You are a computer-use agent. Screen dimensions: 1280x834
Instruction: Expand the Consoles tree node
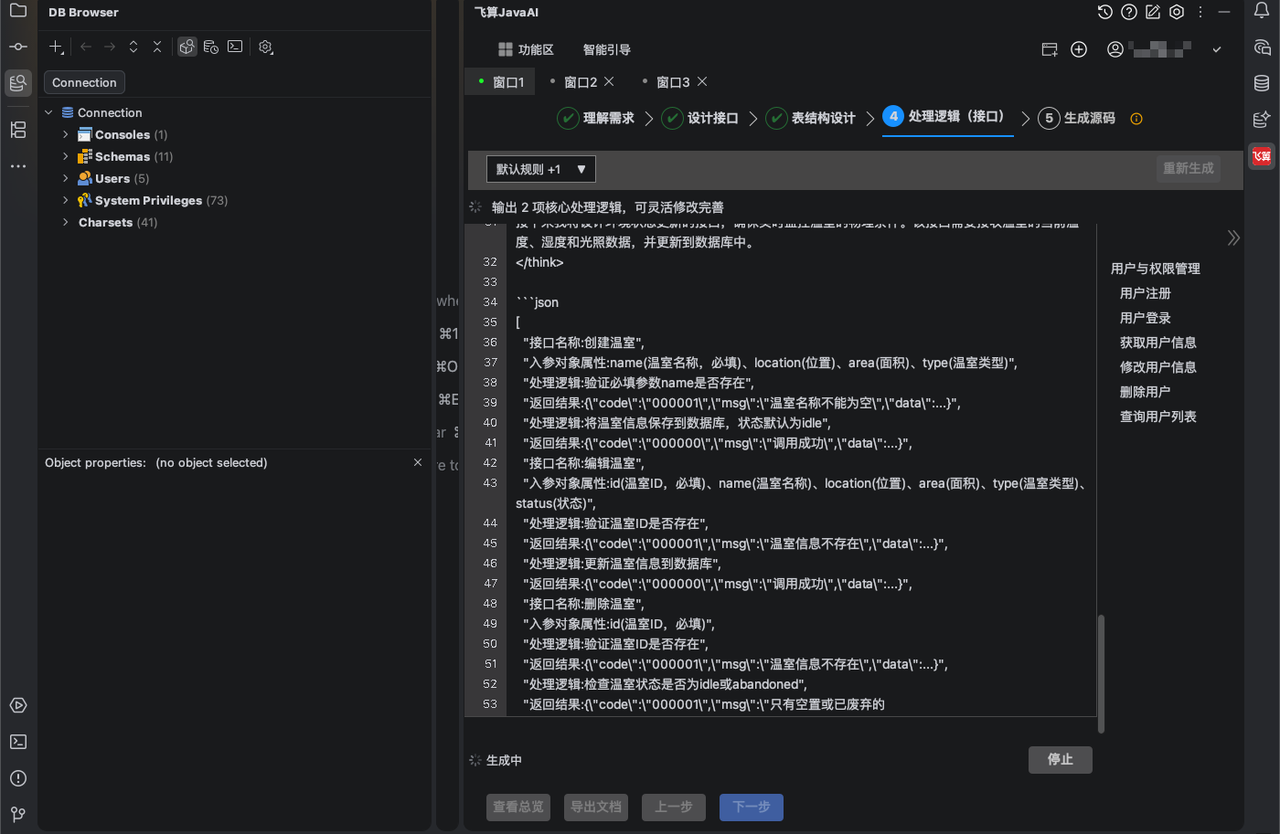66,135
